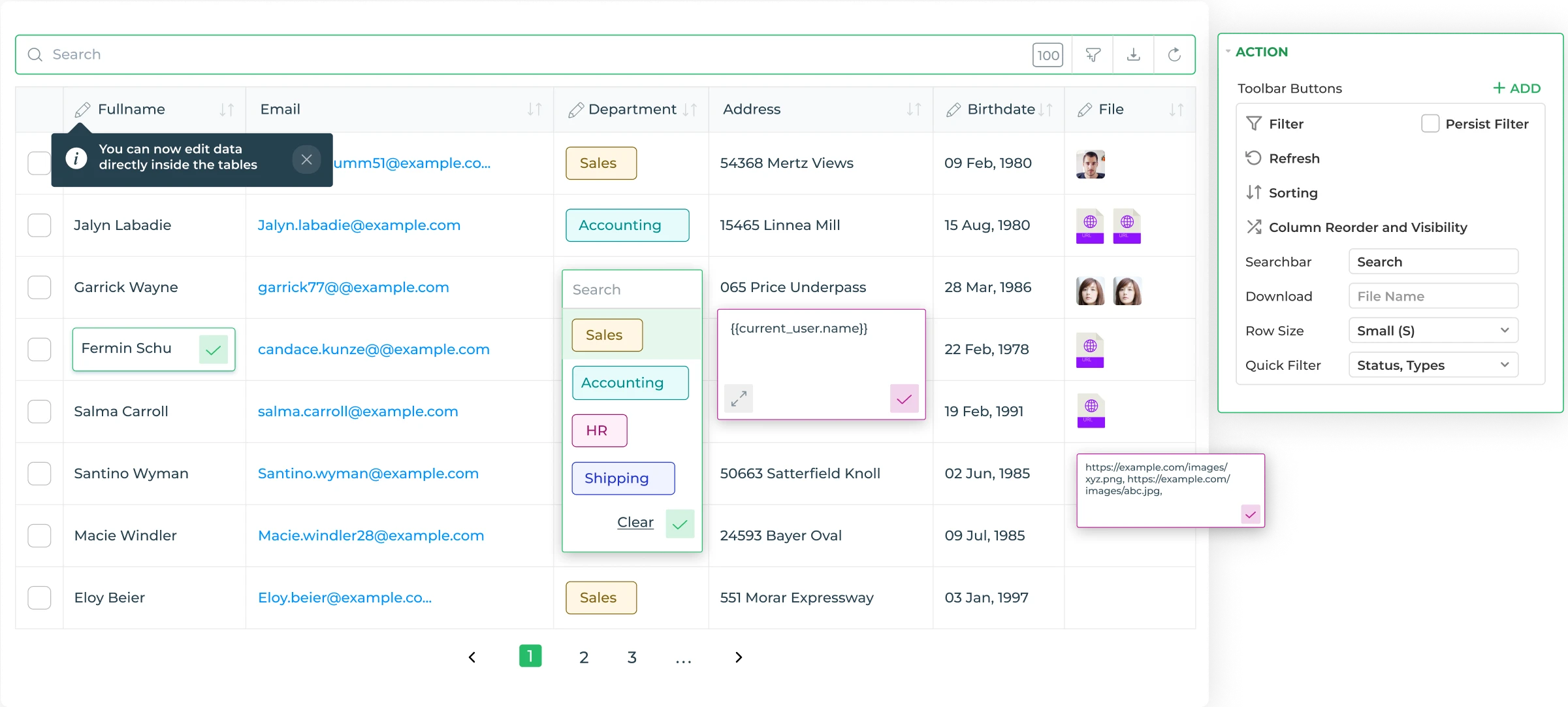Click the ADD button in Action panel
Viewport: 1568px width, 707px height.
tap(1517, 88)
